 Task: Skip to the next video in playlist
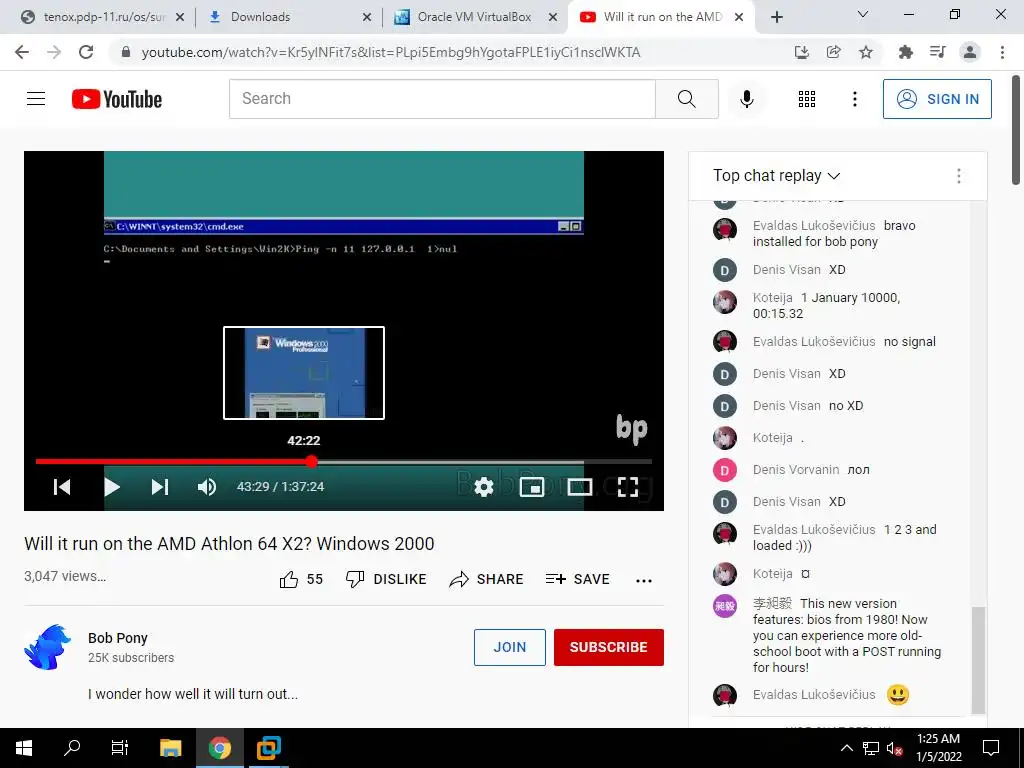point(160,487)
